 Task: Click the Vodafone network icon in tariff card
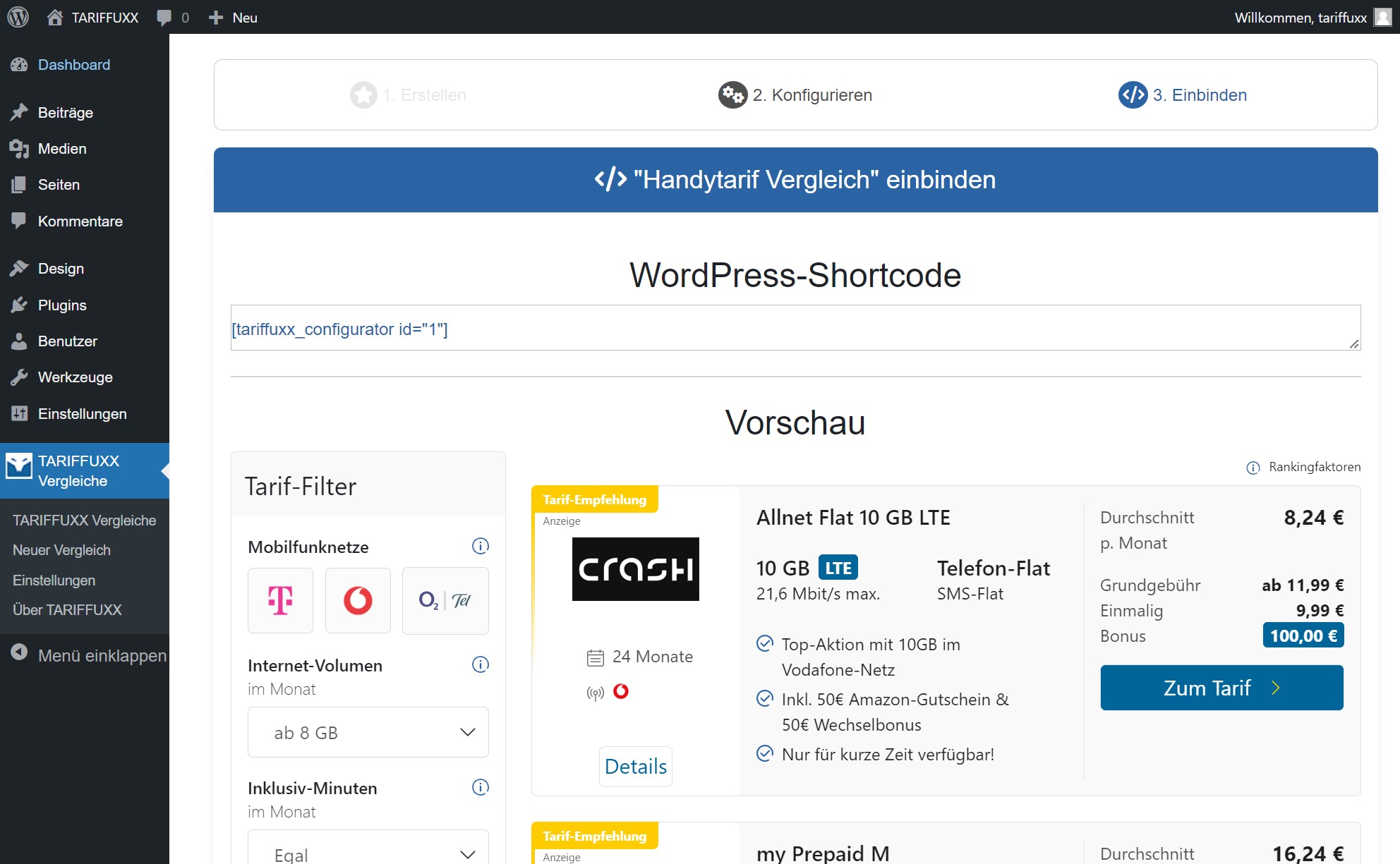tap(621, 691)
